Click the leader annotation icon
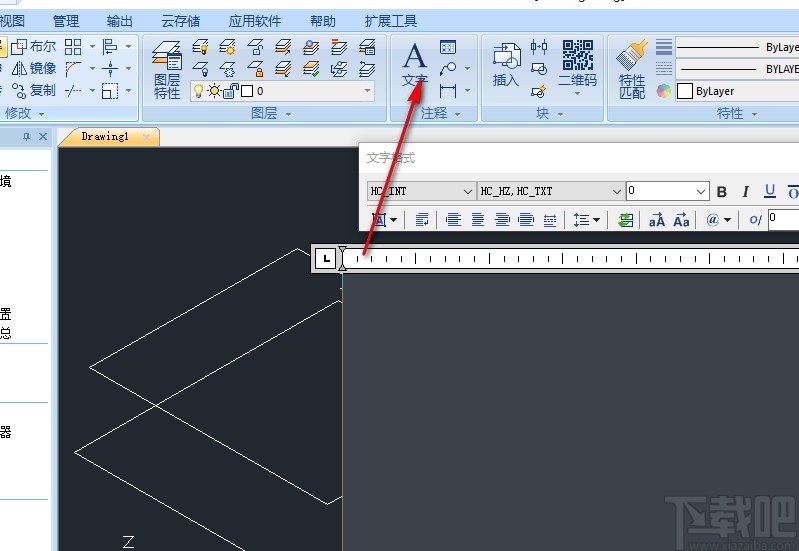 [x=448, y=69]
